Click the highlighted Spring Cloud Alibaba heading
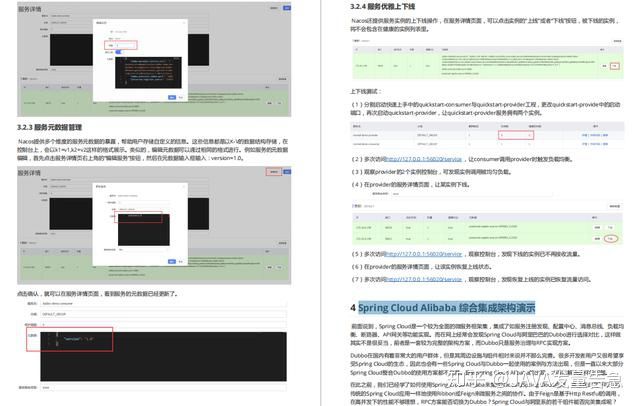 point(447,308)
